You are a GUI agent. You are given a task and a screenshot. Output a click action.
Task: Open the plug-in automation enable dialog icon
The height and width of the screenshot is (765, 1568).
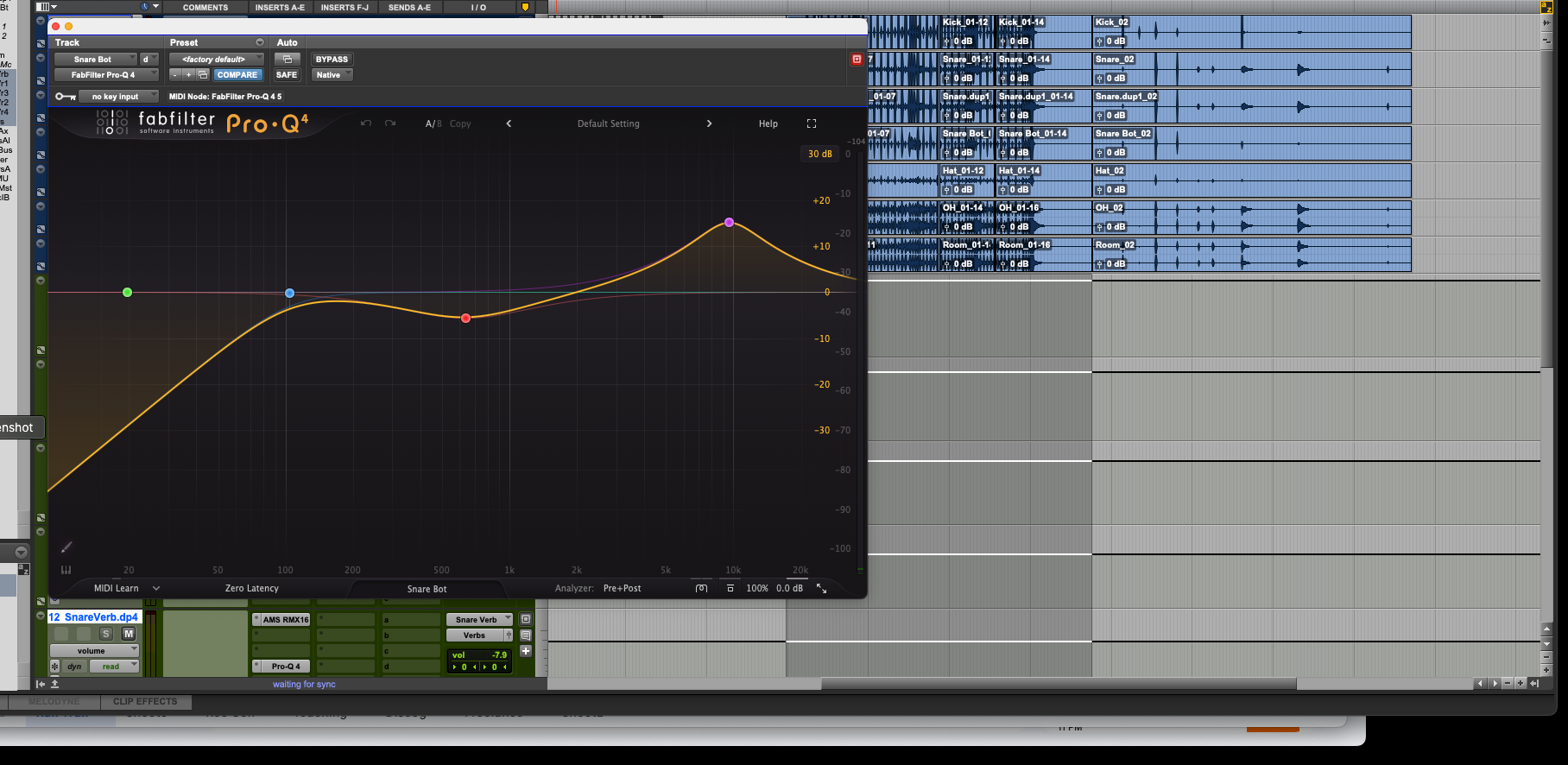tap(288, 60)
